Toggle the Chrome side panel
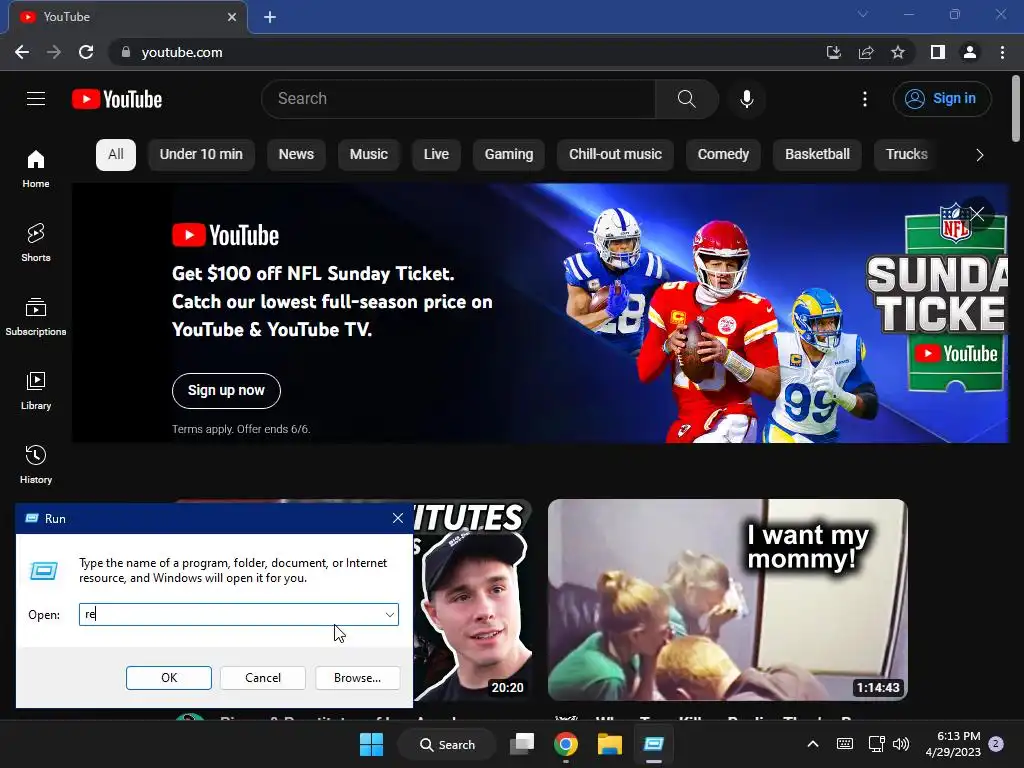Screen dimensions: 1024x768 point(938,52)
